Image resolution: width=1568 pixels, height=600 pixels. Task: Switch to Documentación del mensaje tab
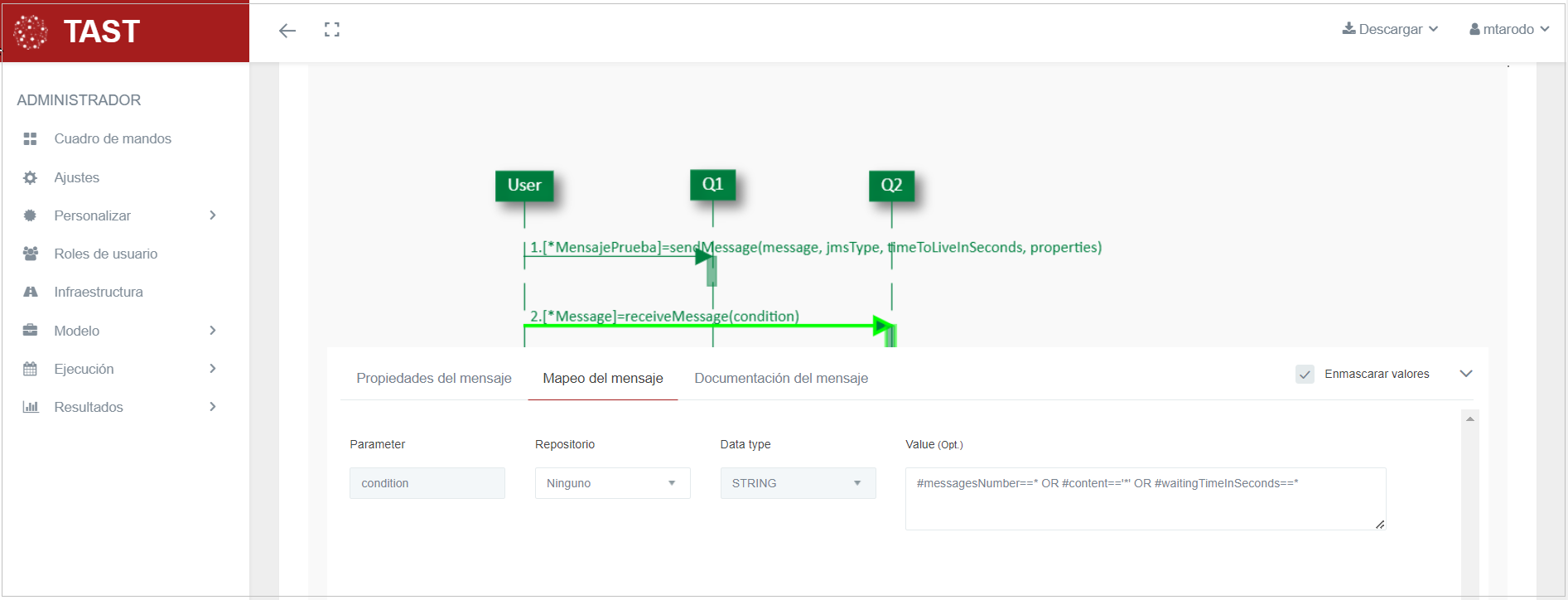pyautogui.click(x=780, y=378)
